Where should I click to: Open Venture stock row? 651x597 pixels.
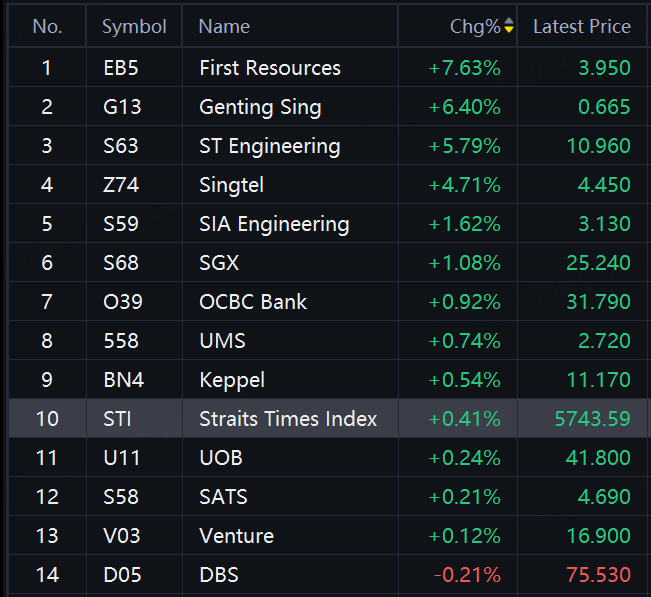tap(328, 536)
